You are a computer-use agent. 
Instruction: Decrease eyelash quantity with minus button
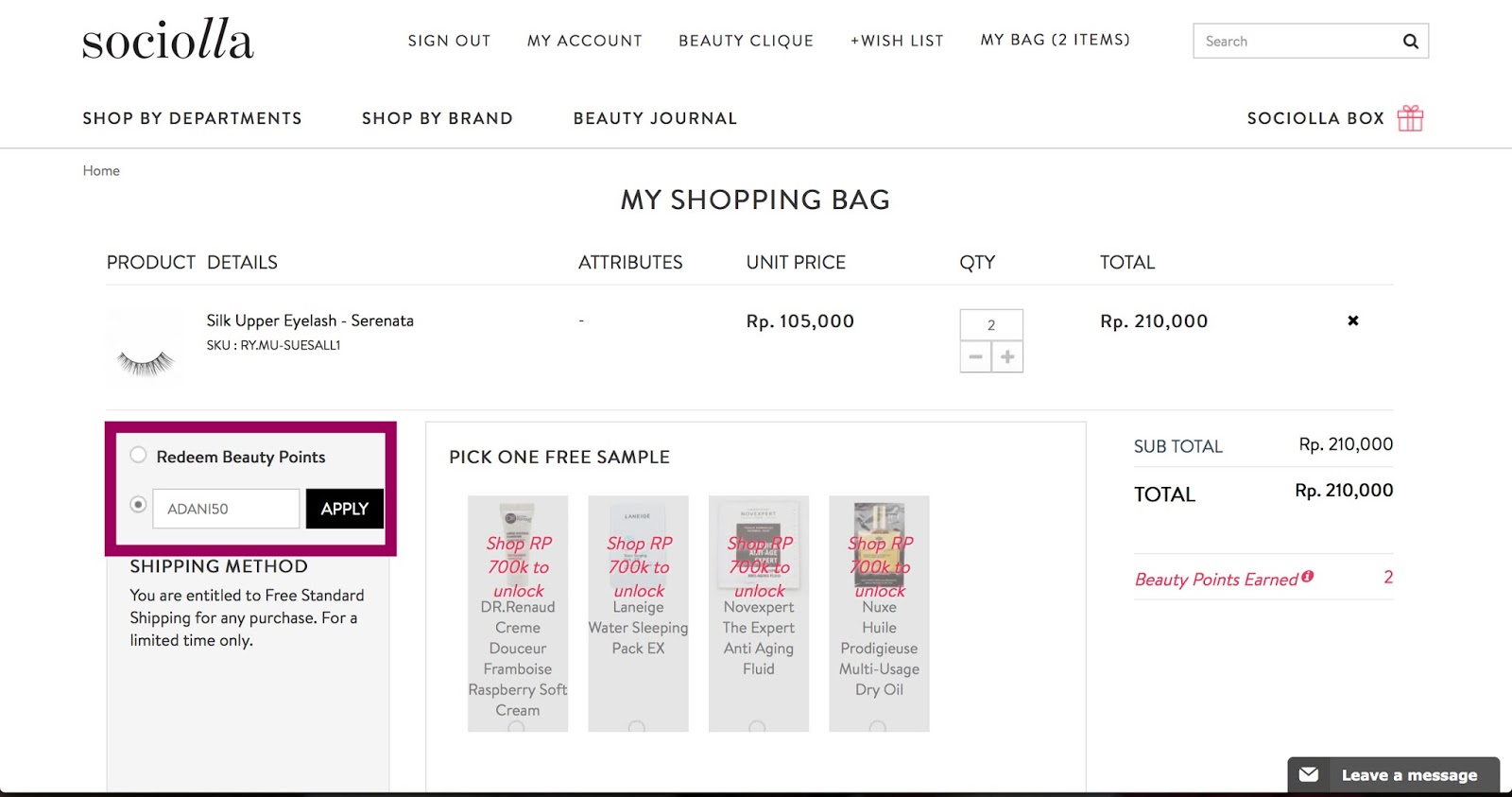975,356
